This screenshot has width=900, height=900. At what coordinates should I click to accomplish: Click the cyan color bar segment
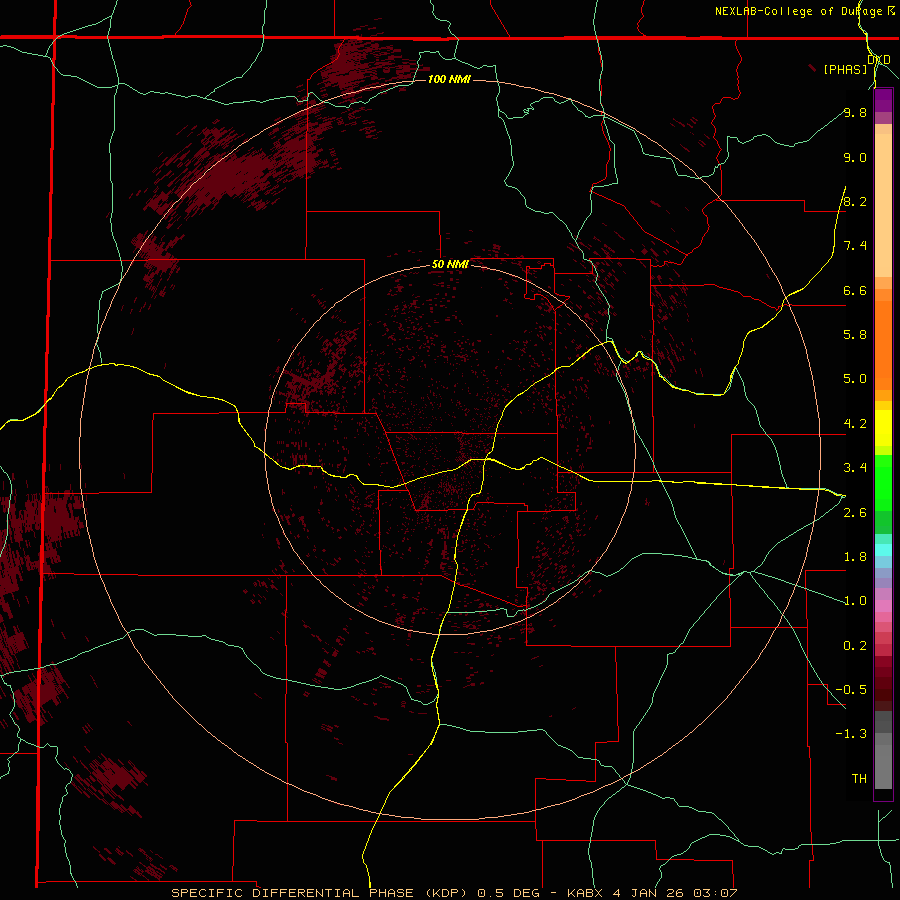(883, 550)
